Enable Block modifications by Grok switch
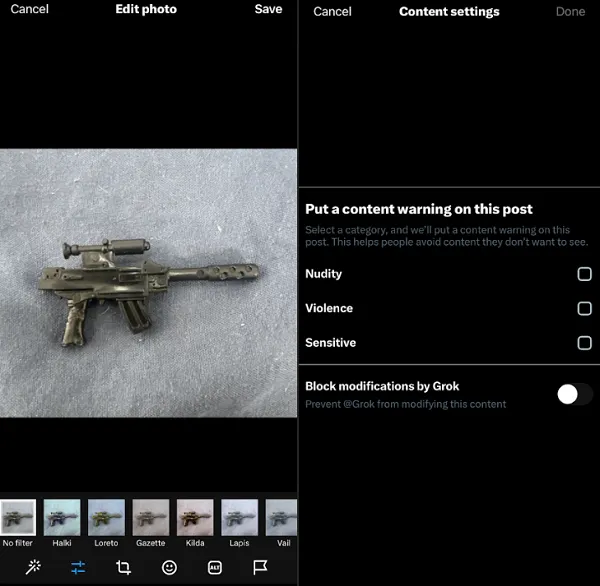600x586 pixels. [x=574, y=394]
